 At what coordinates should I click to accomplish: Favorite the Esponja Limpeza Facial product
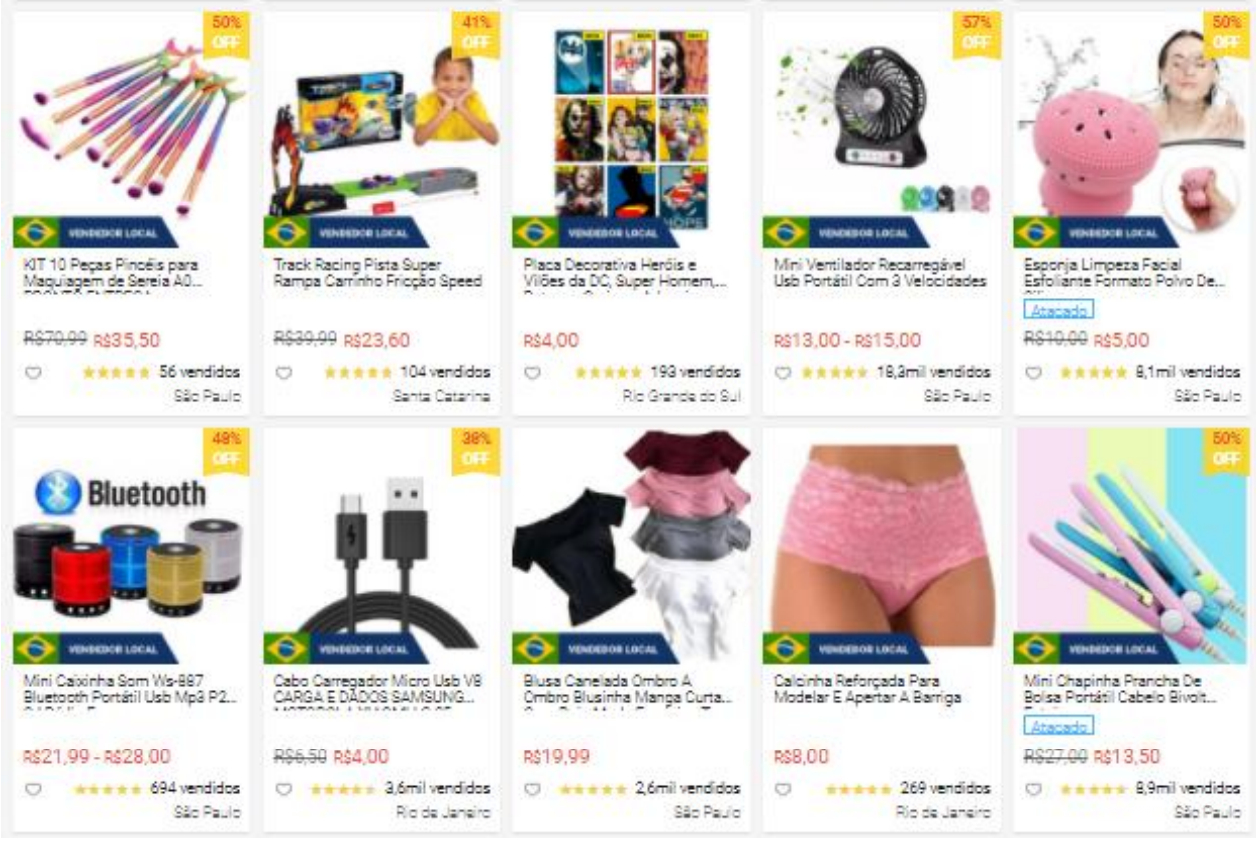point(1033,373)
